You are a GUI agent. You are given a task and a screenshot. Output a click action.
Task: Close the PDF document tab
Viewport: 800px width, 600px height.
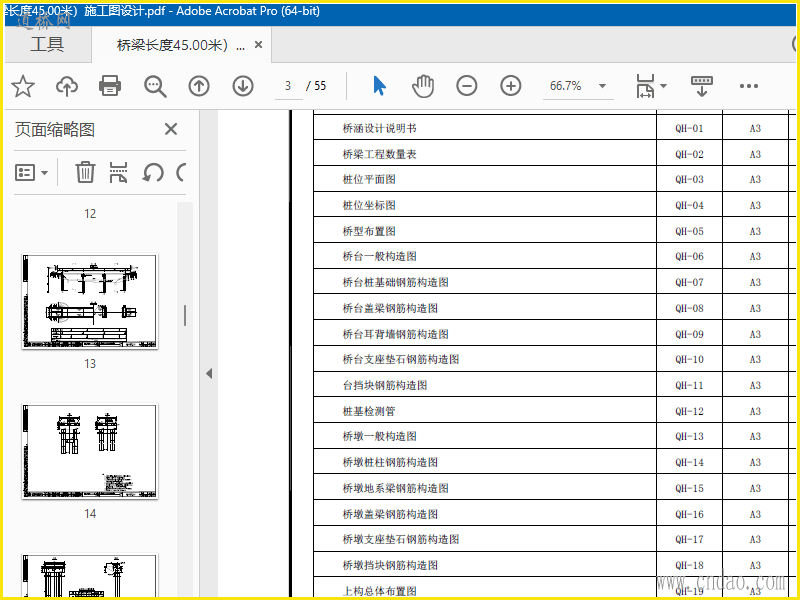[x=258, y=45]
